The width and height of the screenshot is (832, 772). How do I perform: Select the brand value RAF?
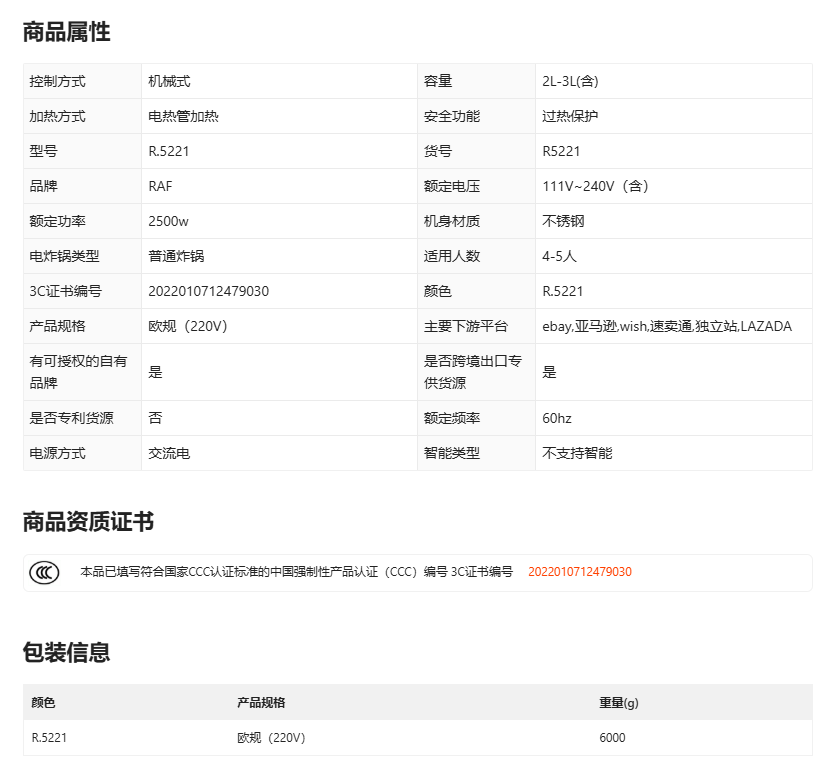[x=160, y=186]
